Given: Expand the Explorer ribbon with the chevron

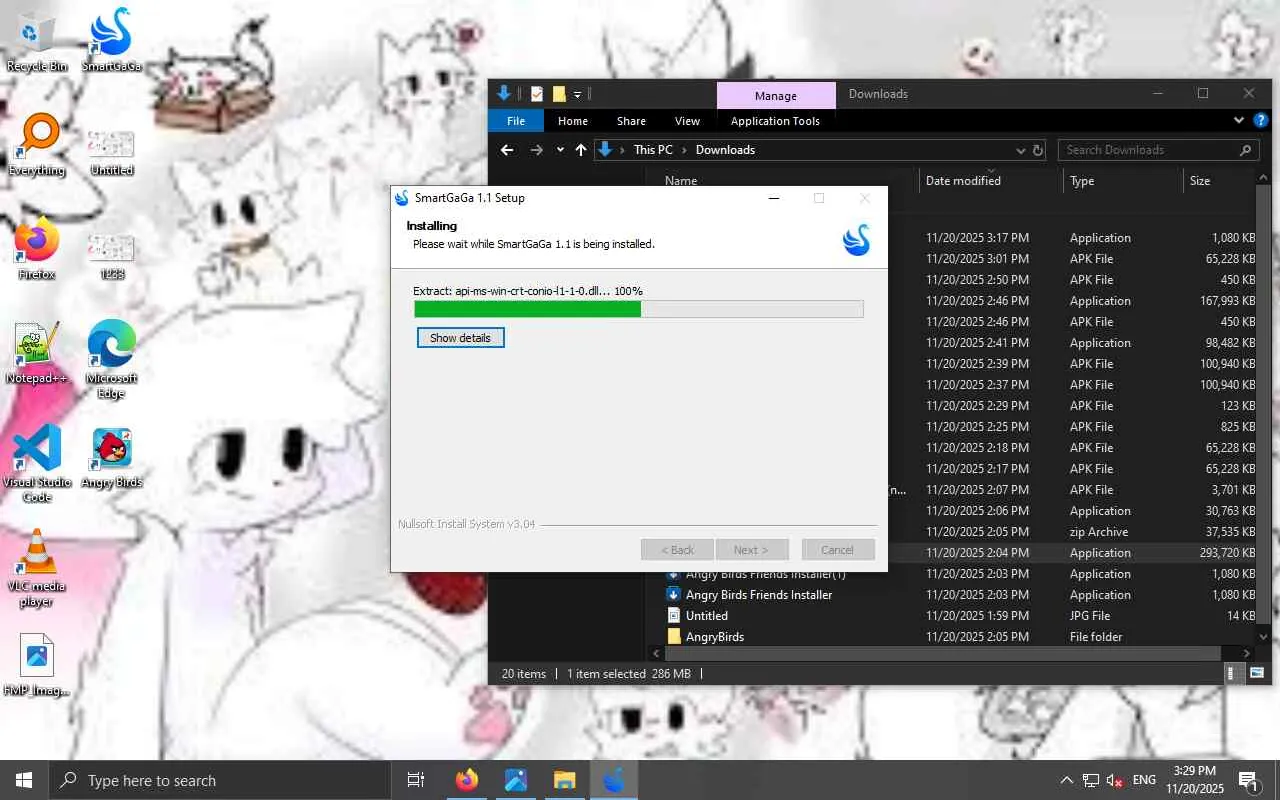Looking at the screenshot, I should pos(1239,121).
